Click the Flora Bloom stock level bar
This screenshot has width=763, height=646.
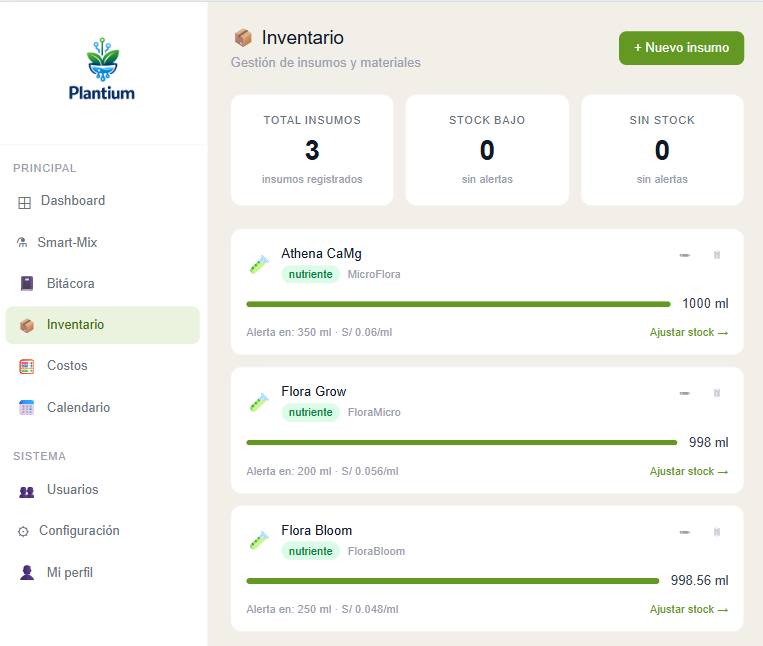pos(453,581)
